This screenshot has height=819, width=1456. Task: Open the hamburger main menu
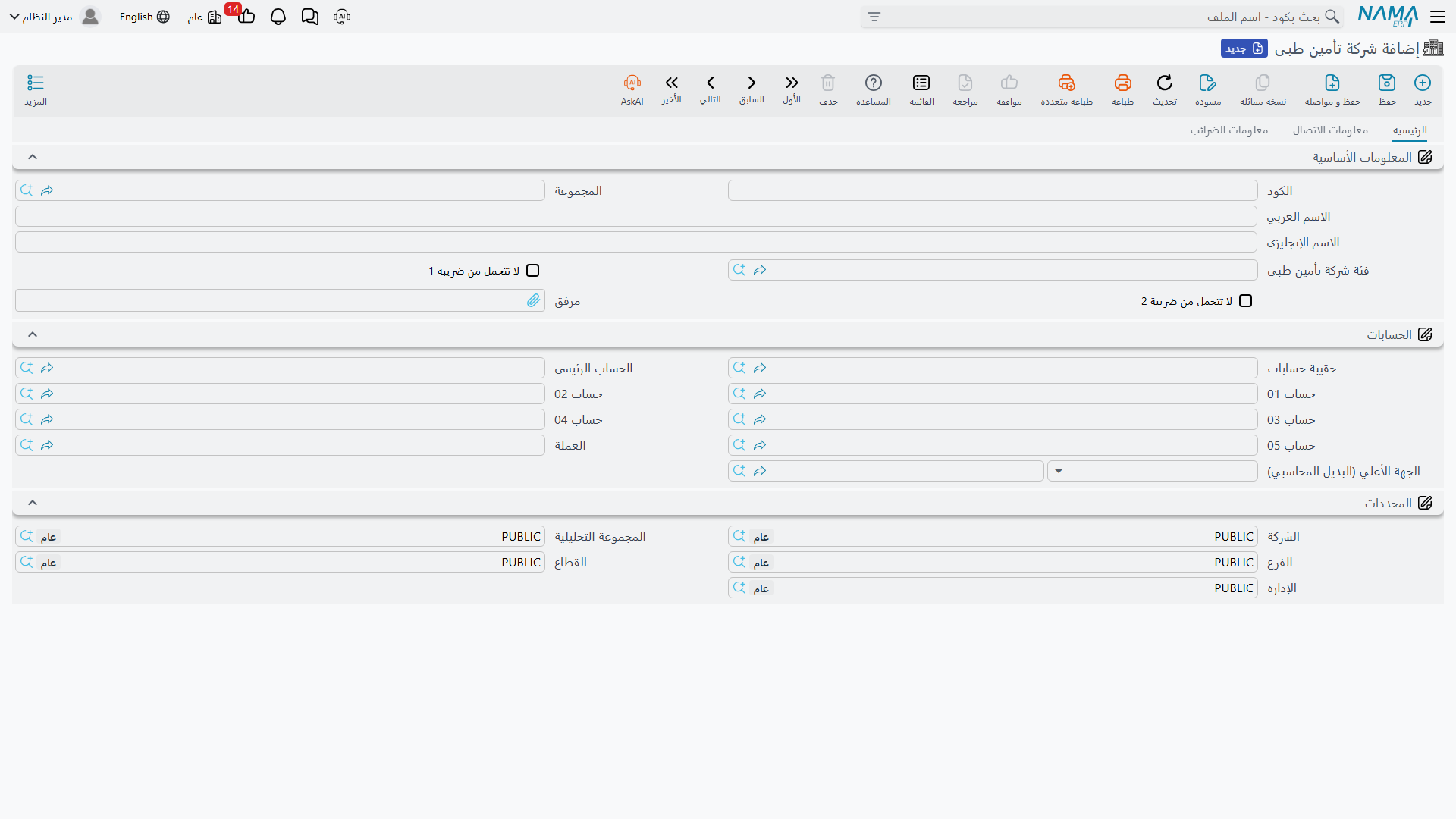click(x=1437, y=17)
